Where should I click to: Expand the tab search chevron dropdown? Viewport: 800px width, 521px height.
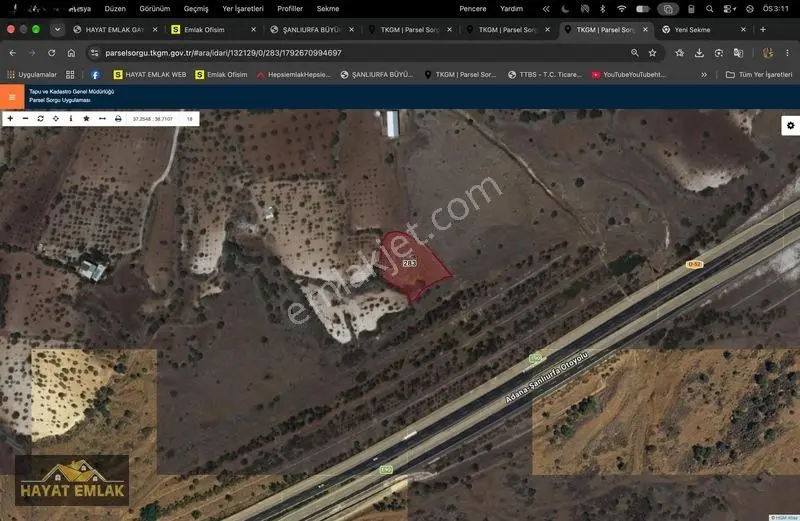tap(57, 30)
